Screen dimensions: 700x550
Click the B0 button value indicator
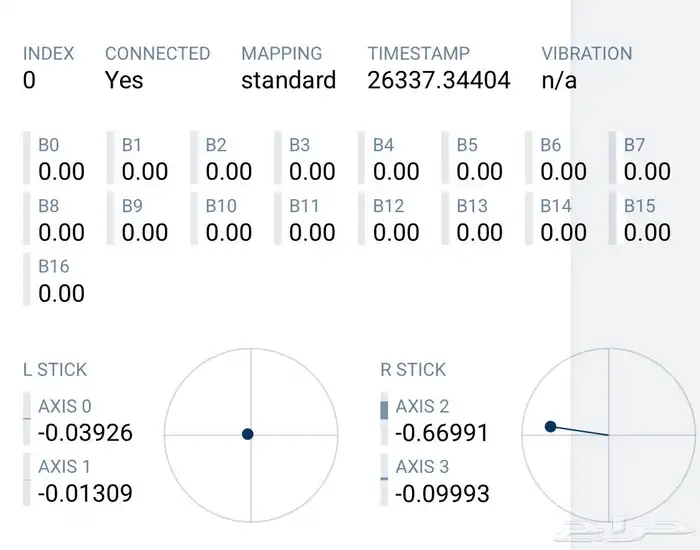[61, 171]
